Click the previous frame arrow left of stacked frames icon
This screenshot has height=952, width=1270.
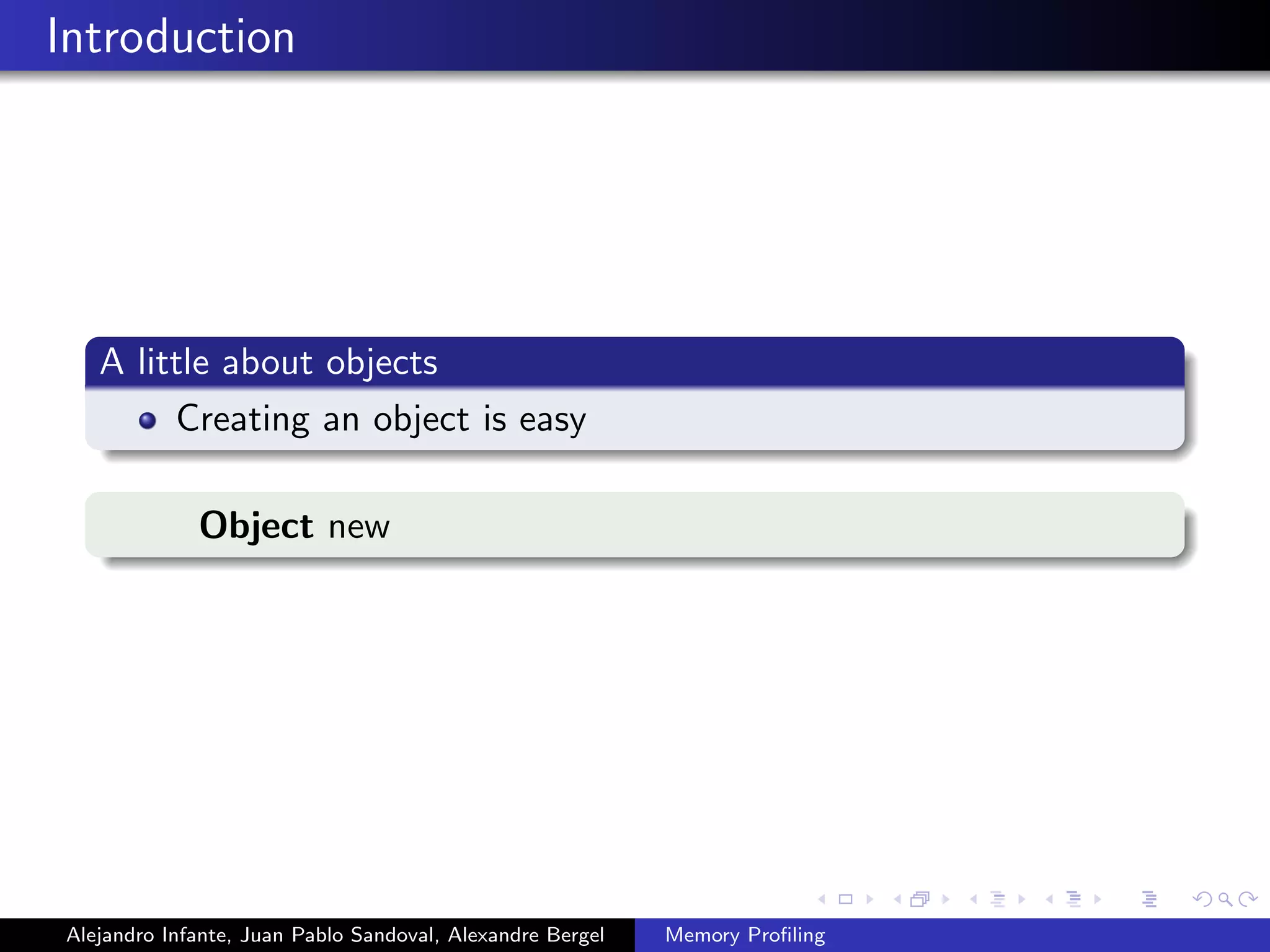pos(897,899)
